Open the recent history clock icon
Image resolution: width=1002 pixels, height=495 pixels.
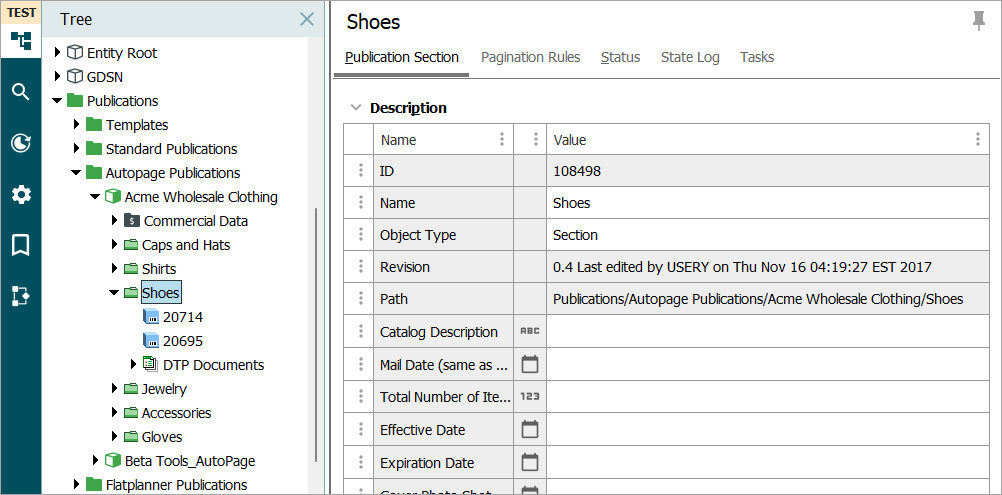[20, 143]
